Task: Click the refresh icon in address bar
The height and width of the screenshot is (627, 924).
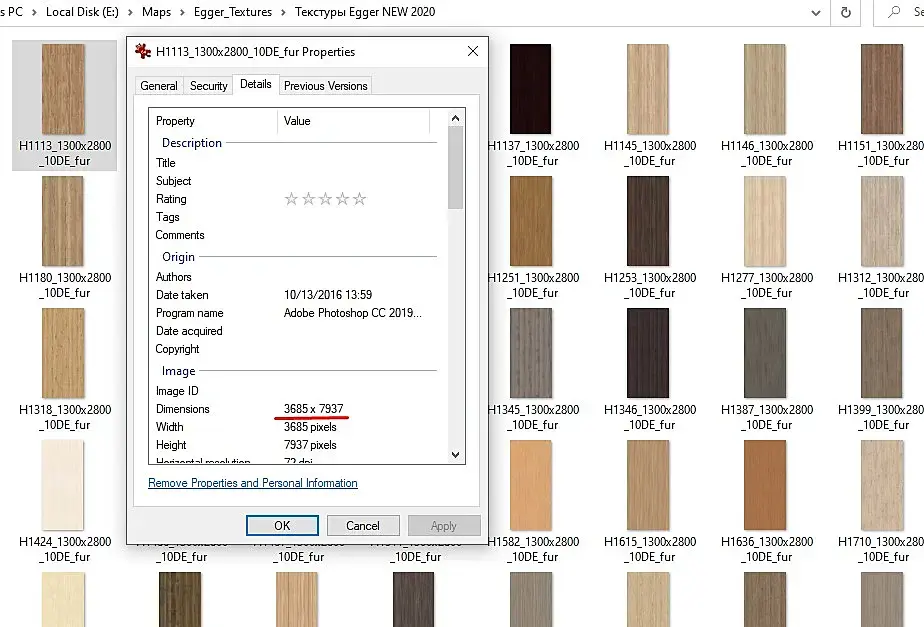Action: 846,12
